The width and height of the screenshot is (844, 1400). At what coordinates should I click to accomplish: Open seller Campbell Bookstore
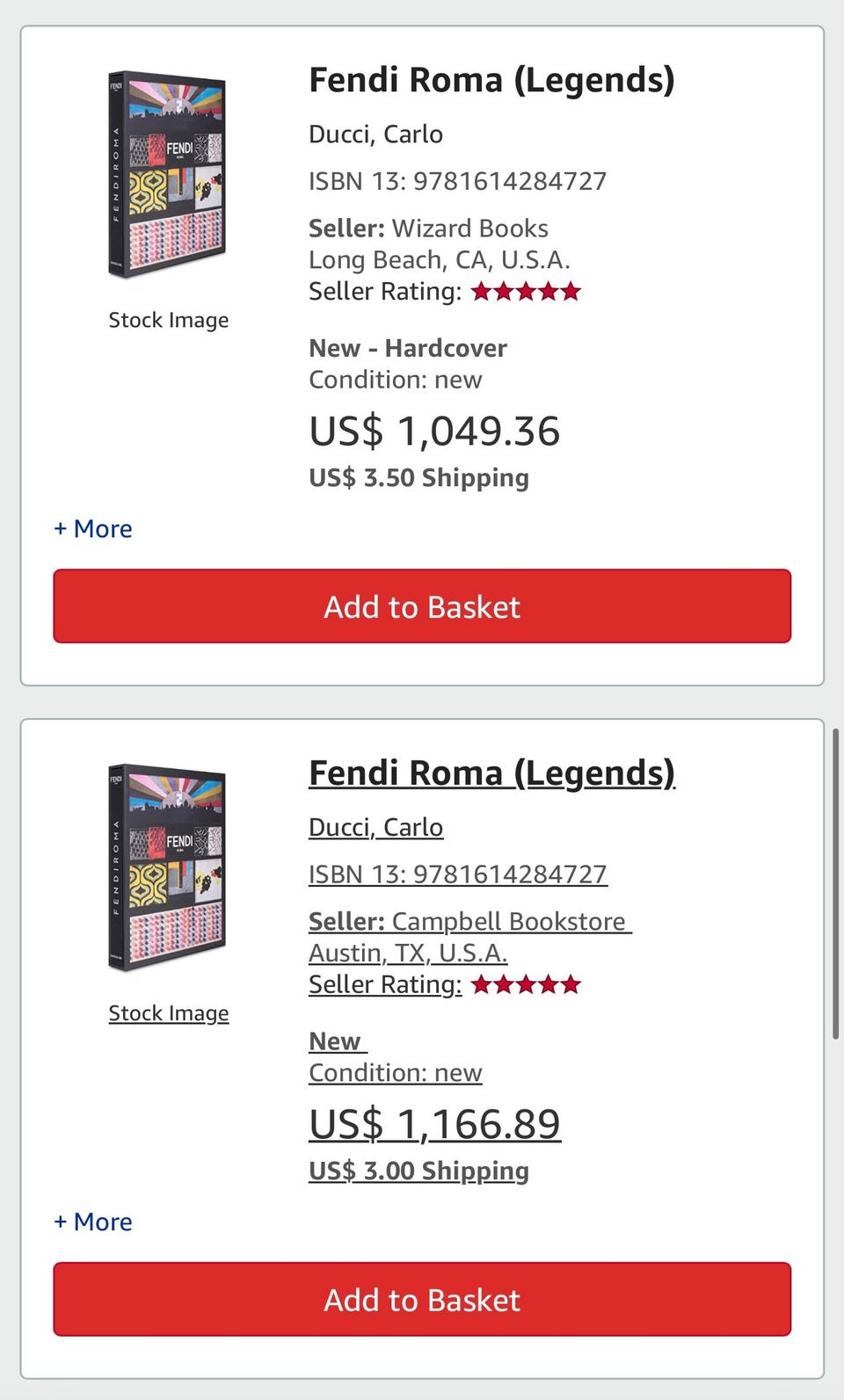(508, 922)
